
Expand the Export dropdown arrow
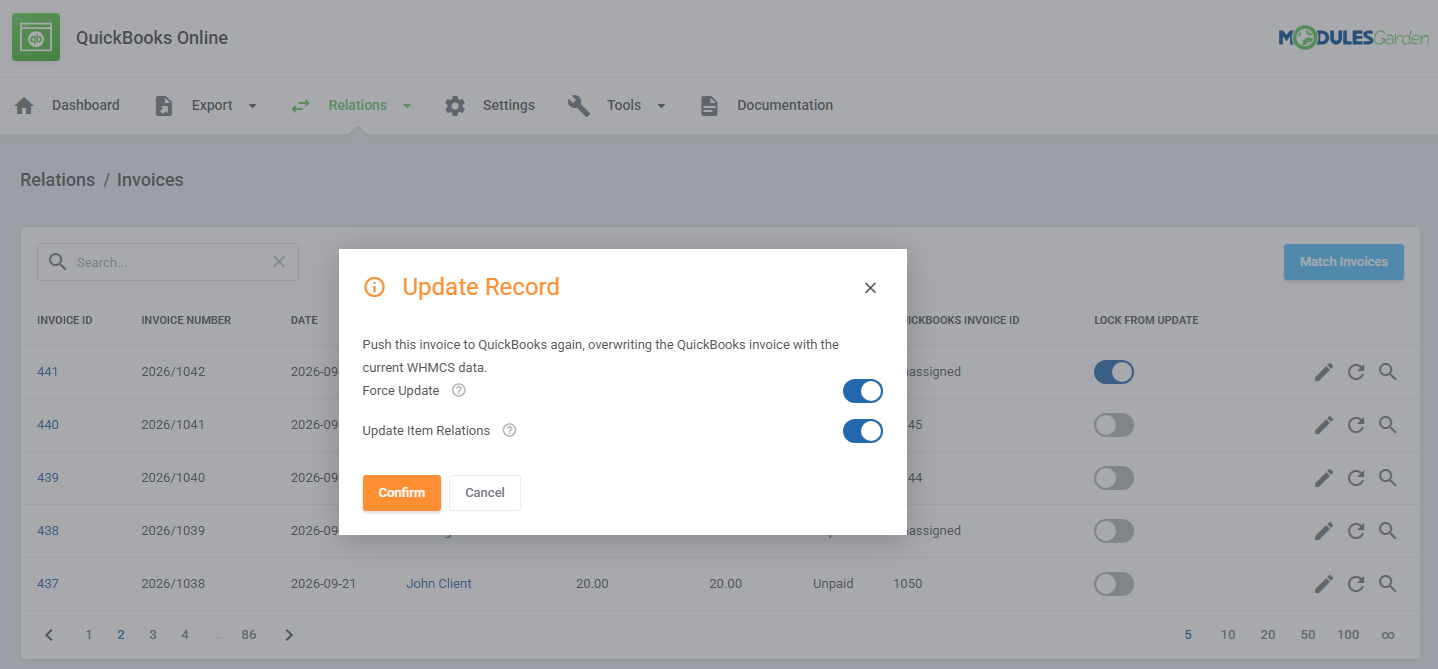(252, 106)
